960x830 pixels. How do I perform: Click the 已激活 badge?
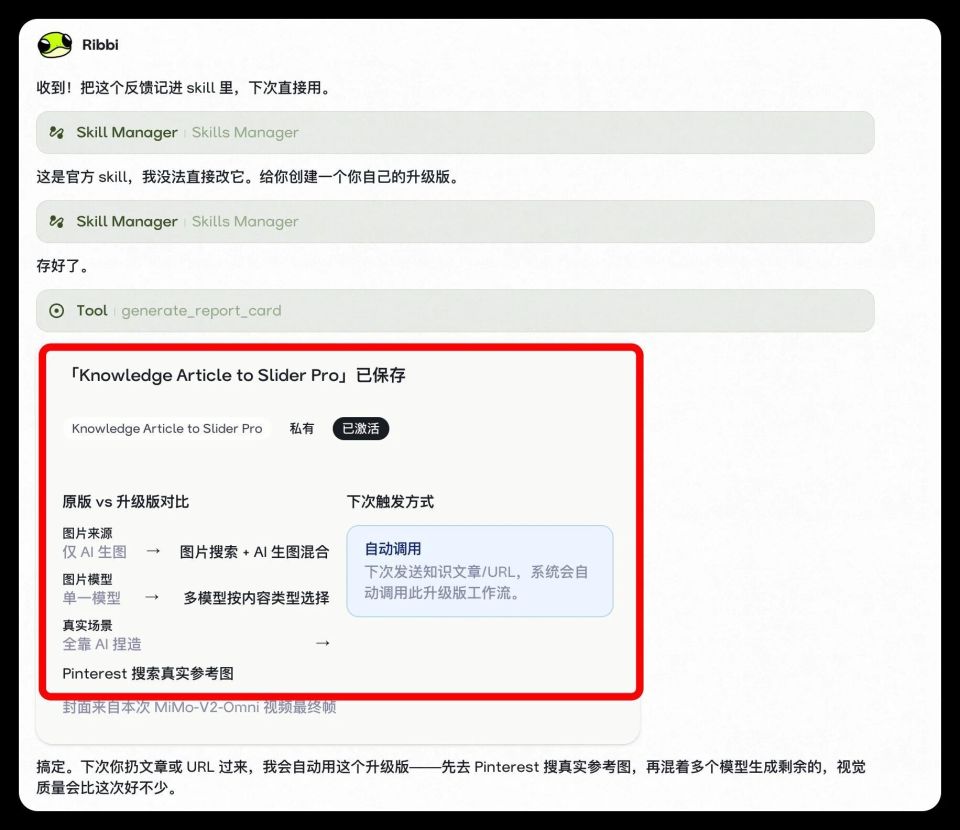(361, 428)
